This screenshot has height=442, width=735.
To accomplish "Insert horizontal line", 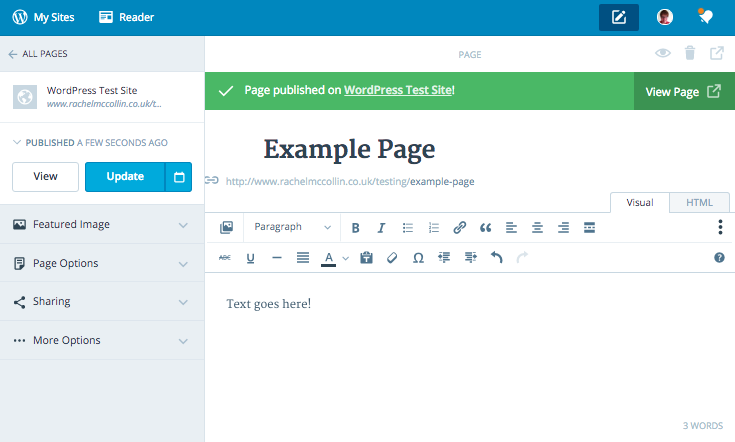I will (x=277, y=257).
